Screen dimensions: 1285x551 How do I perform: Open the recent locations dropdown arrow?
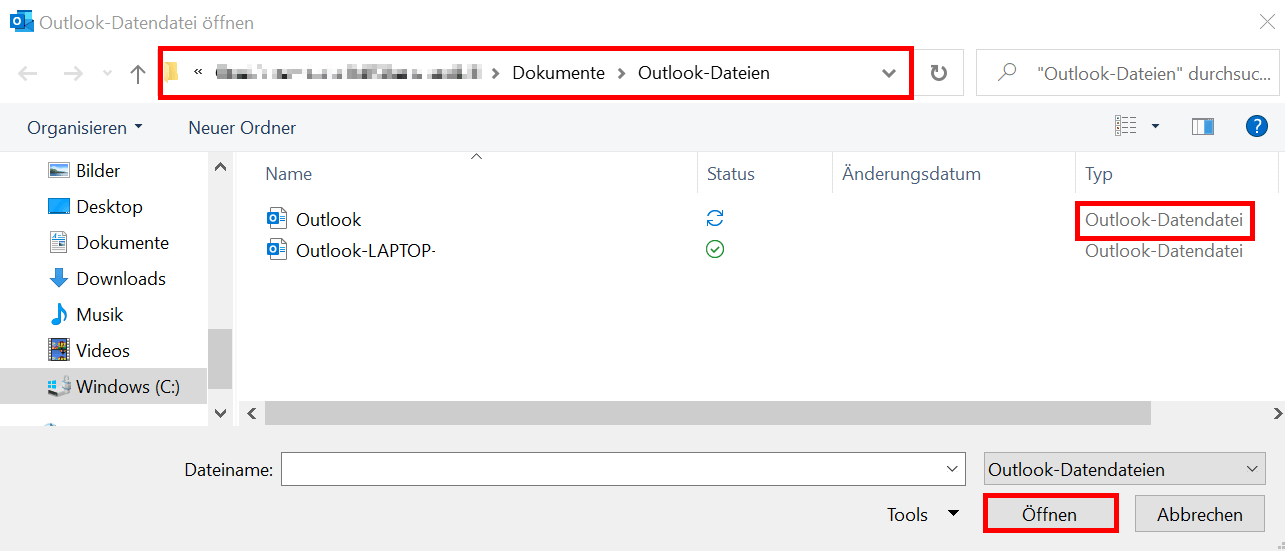coord(107,74)
